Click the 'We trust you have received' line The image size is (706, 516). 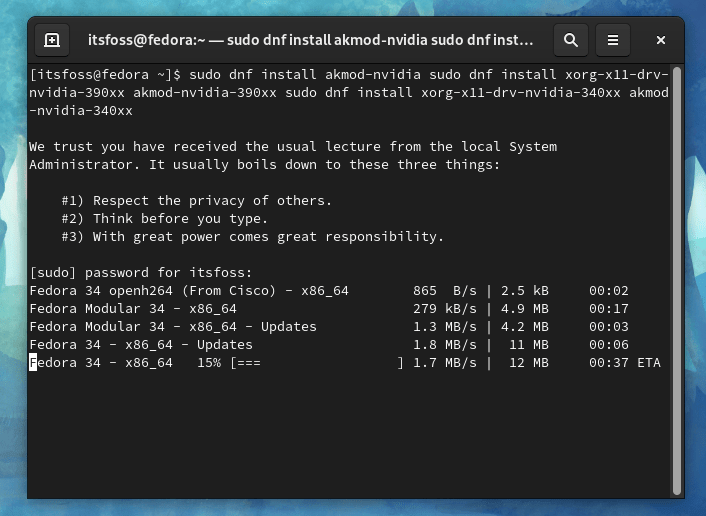click(293, 147)
